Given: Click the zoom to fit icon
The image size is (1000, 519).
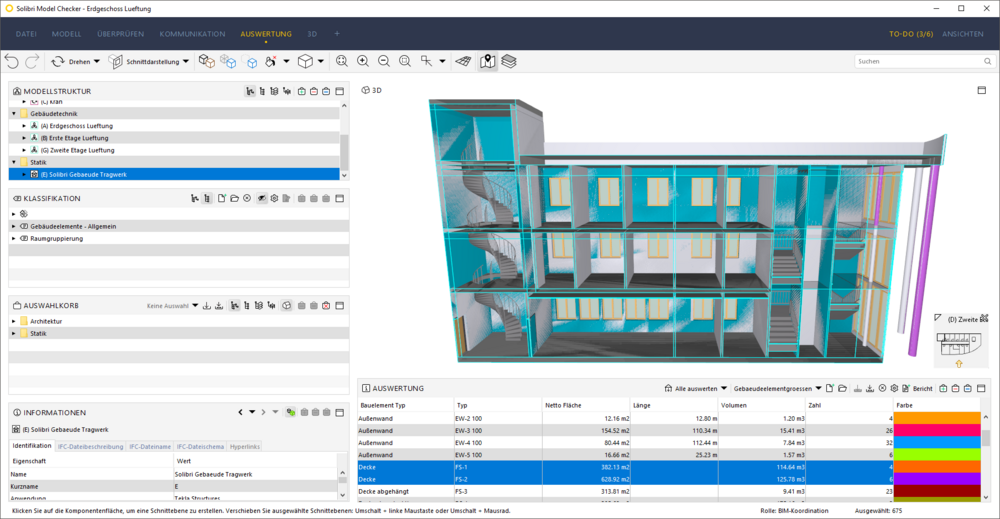Looking at the screenshot, I should point(342,61).
